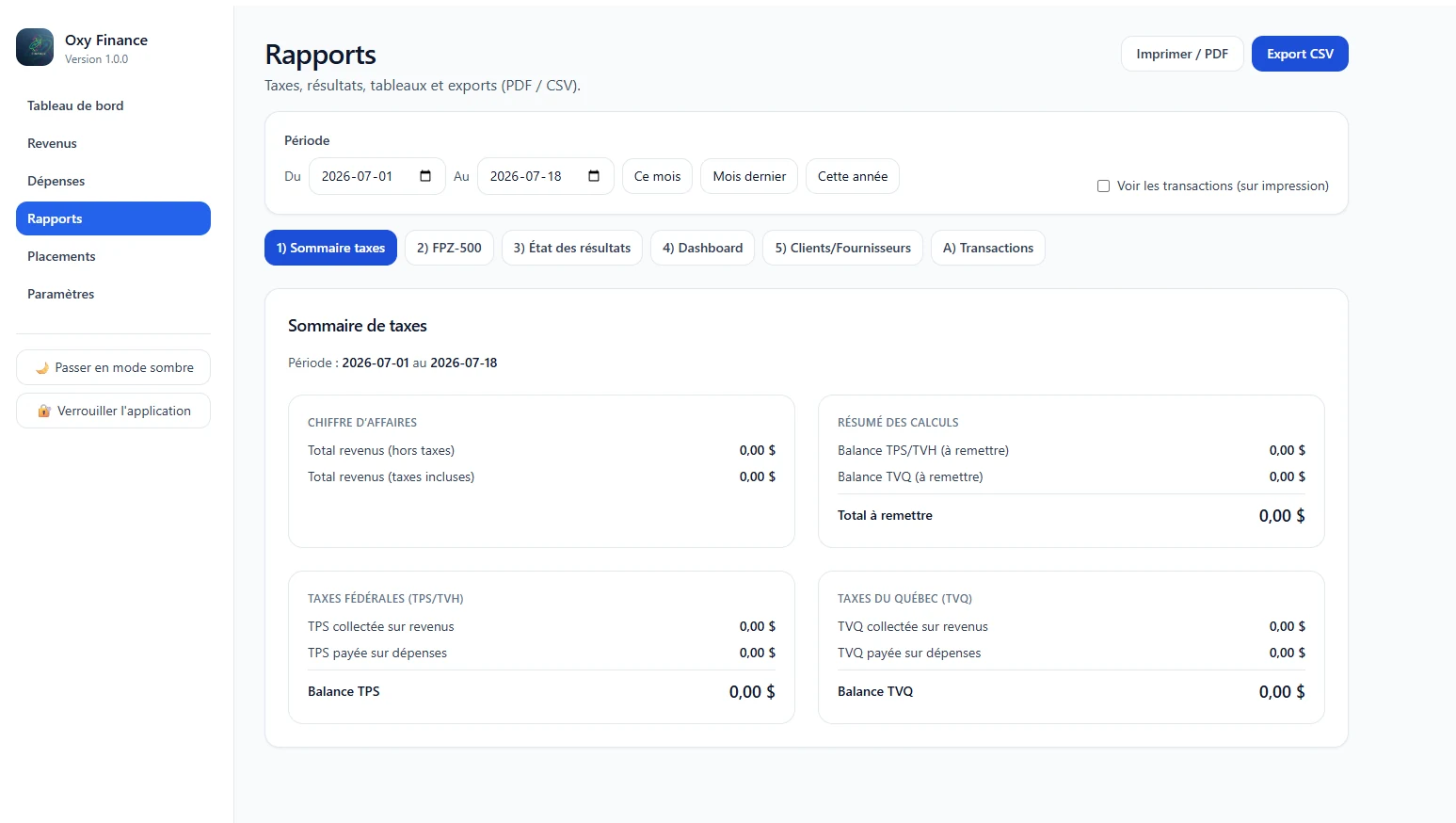Open Tableau de bord page

113,105
